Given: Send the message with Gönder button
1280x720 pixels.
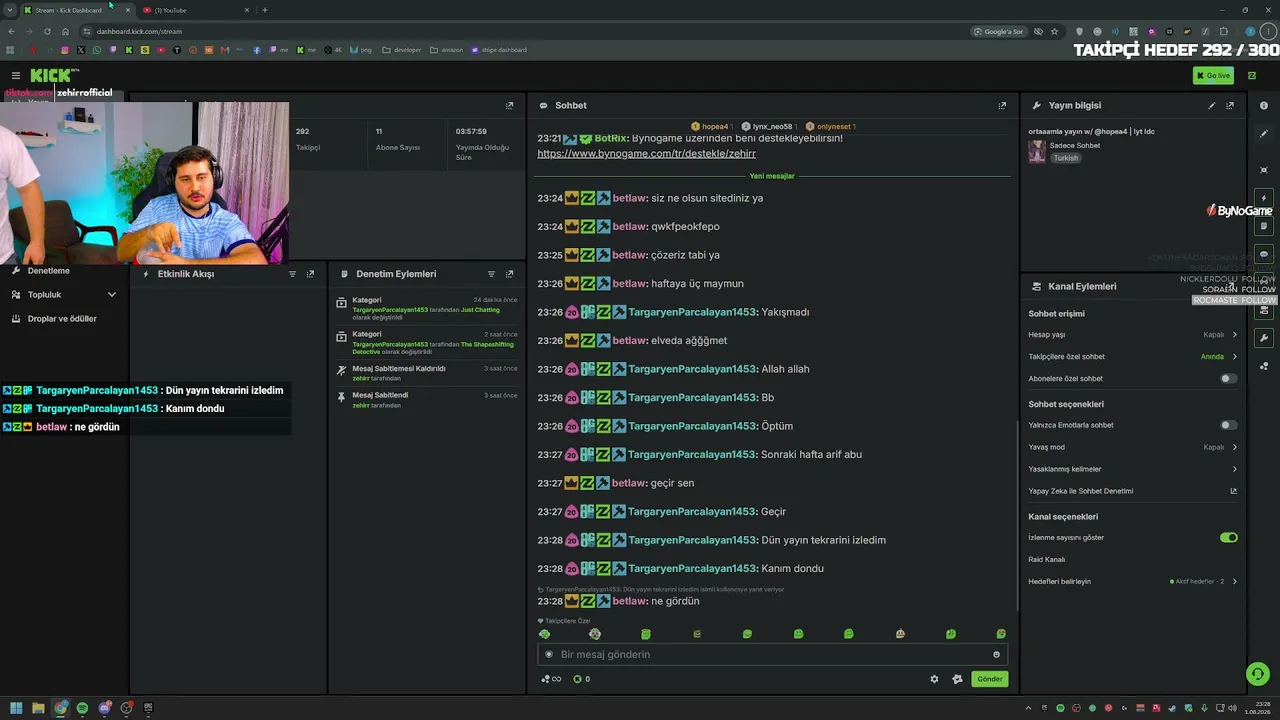Looking at the screenshot, I should [x=989, y=679].
